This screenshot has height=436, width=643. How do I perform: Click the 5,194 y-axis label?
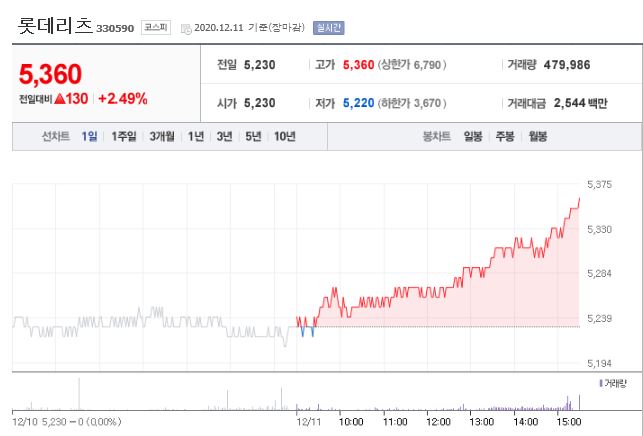[x=599, y=363]
